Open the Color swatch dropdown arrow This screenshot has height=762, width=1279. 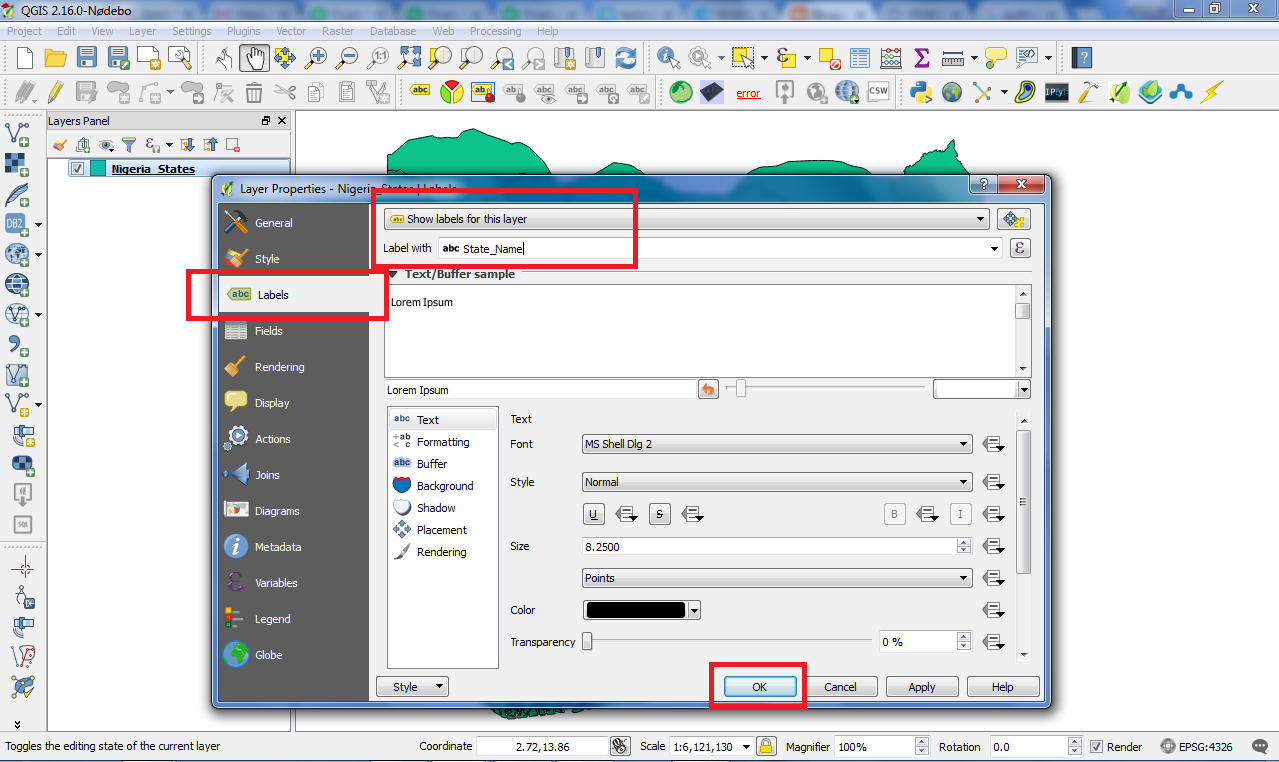(694, 610)
